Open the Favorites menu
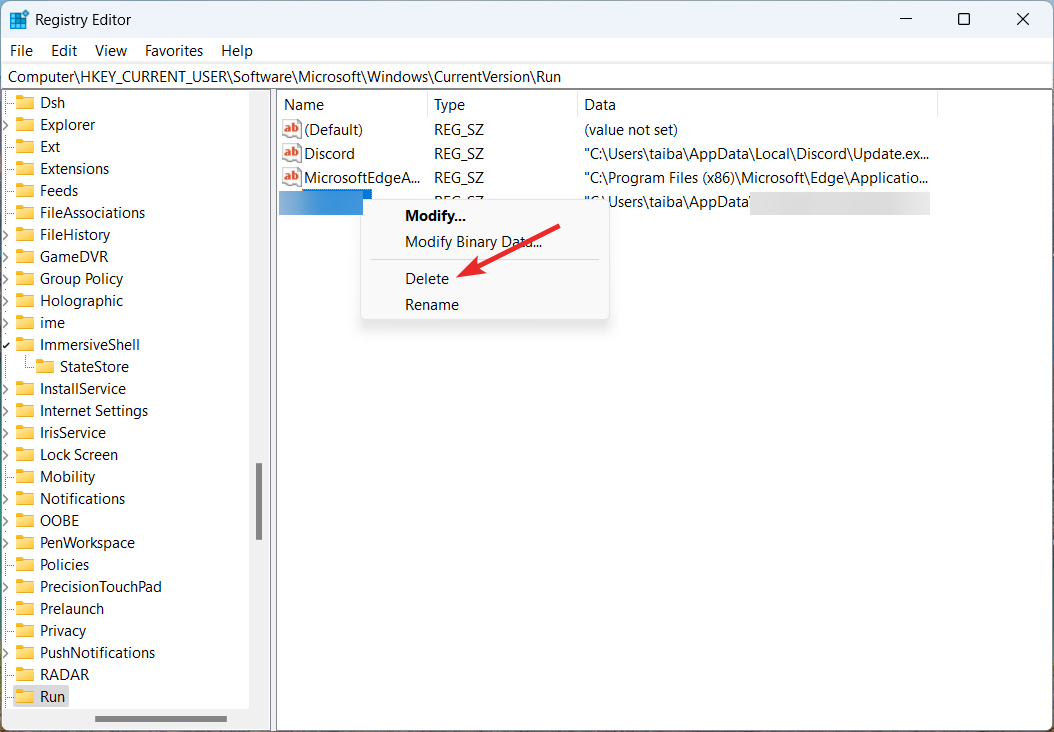The height and width of the screenshot is (732, 1054). 173,50
